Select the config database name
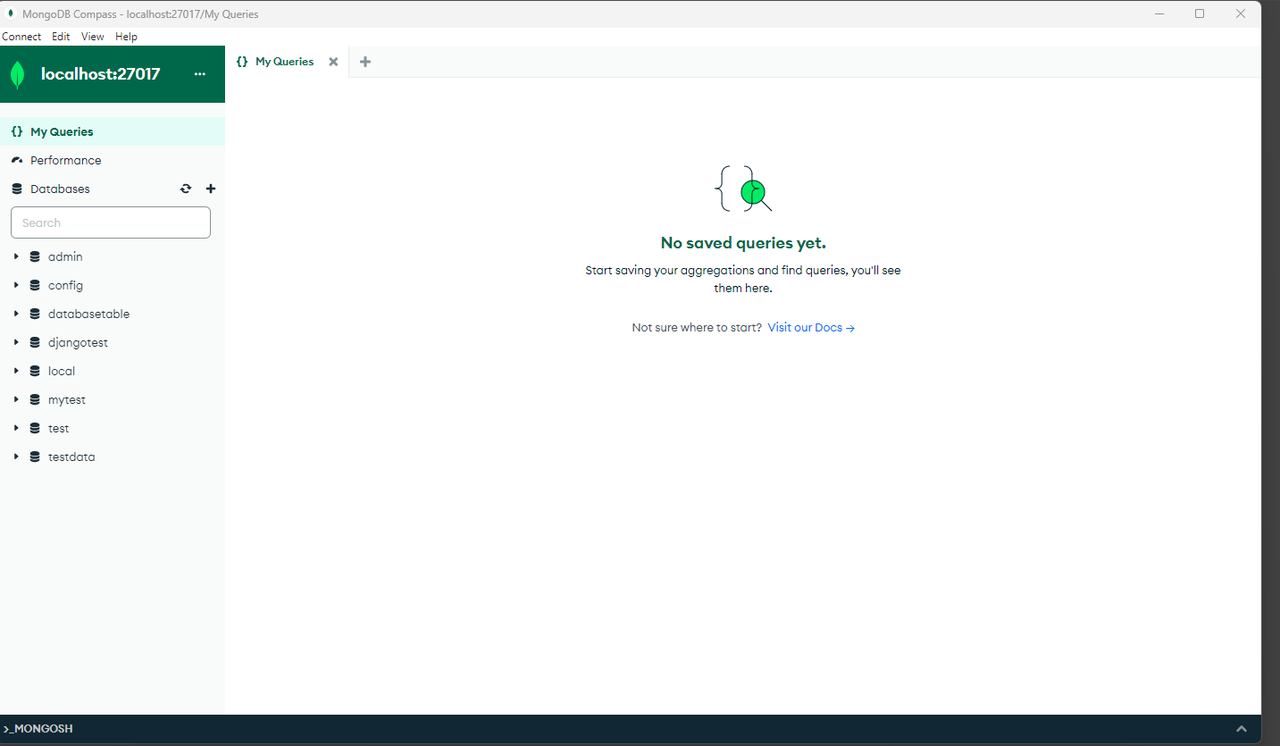The image size is (1280, 746). pos(65,285)
